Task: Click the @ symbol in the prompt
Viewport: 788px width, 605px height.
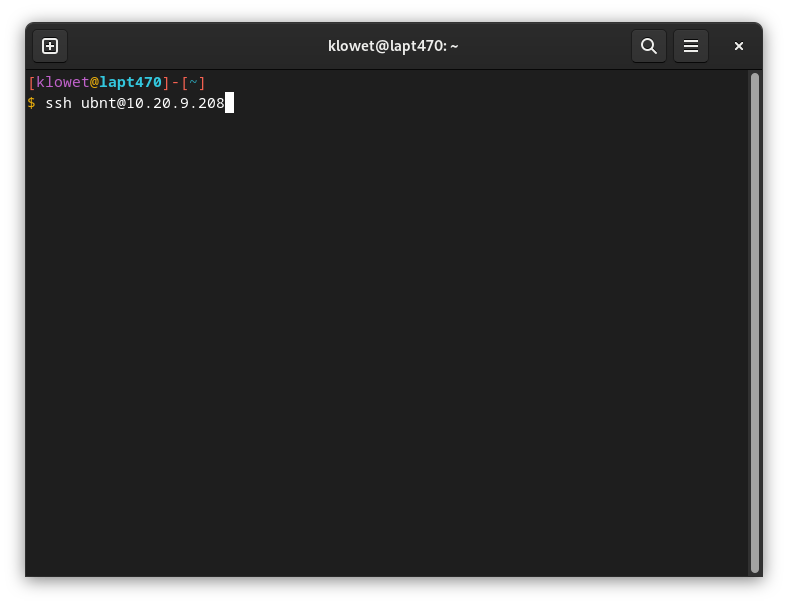Action: [x=94, y=83]
